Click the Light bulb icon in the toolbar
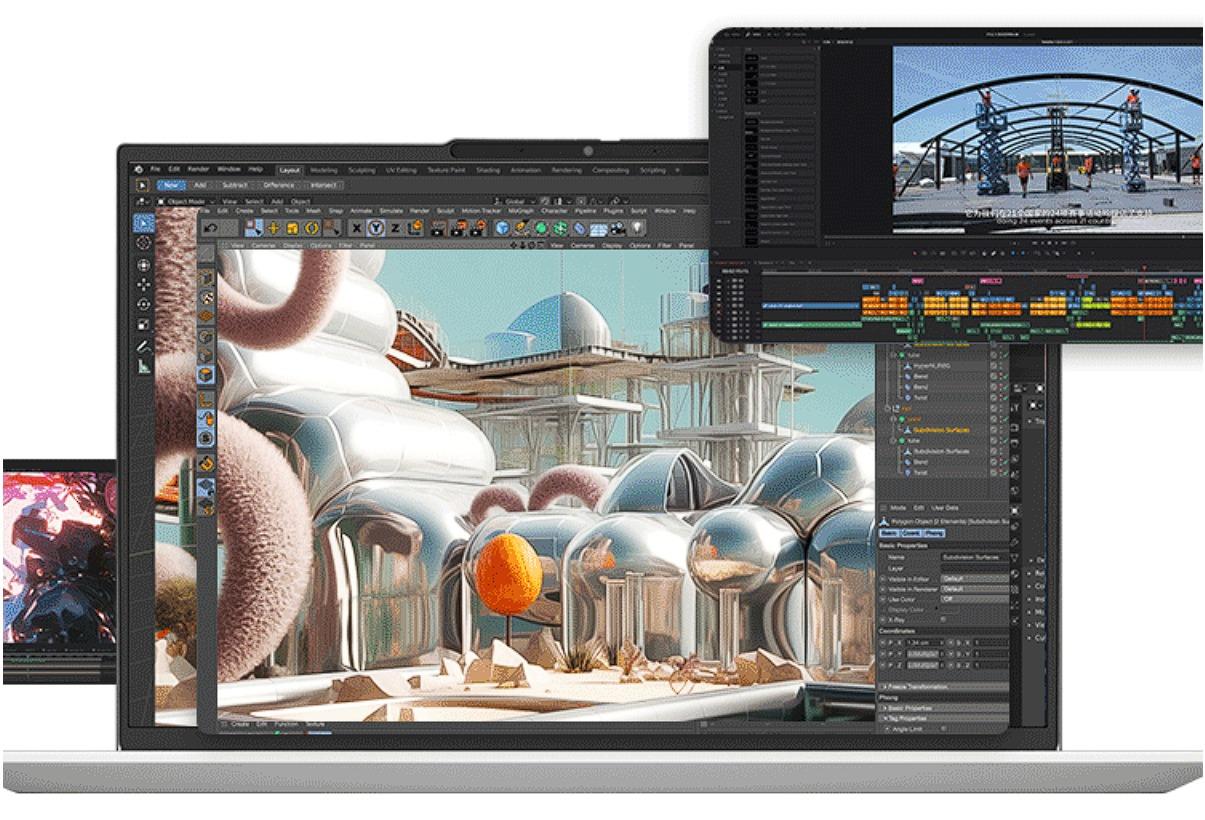 tap(636, 228)
